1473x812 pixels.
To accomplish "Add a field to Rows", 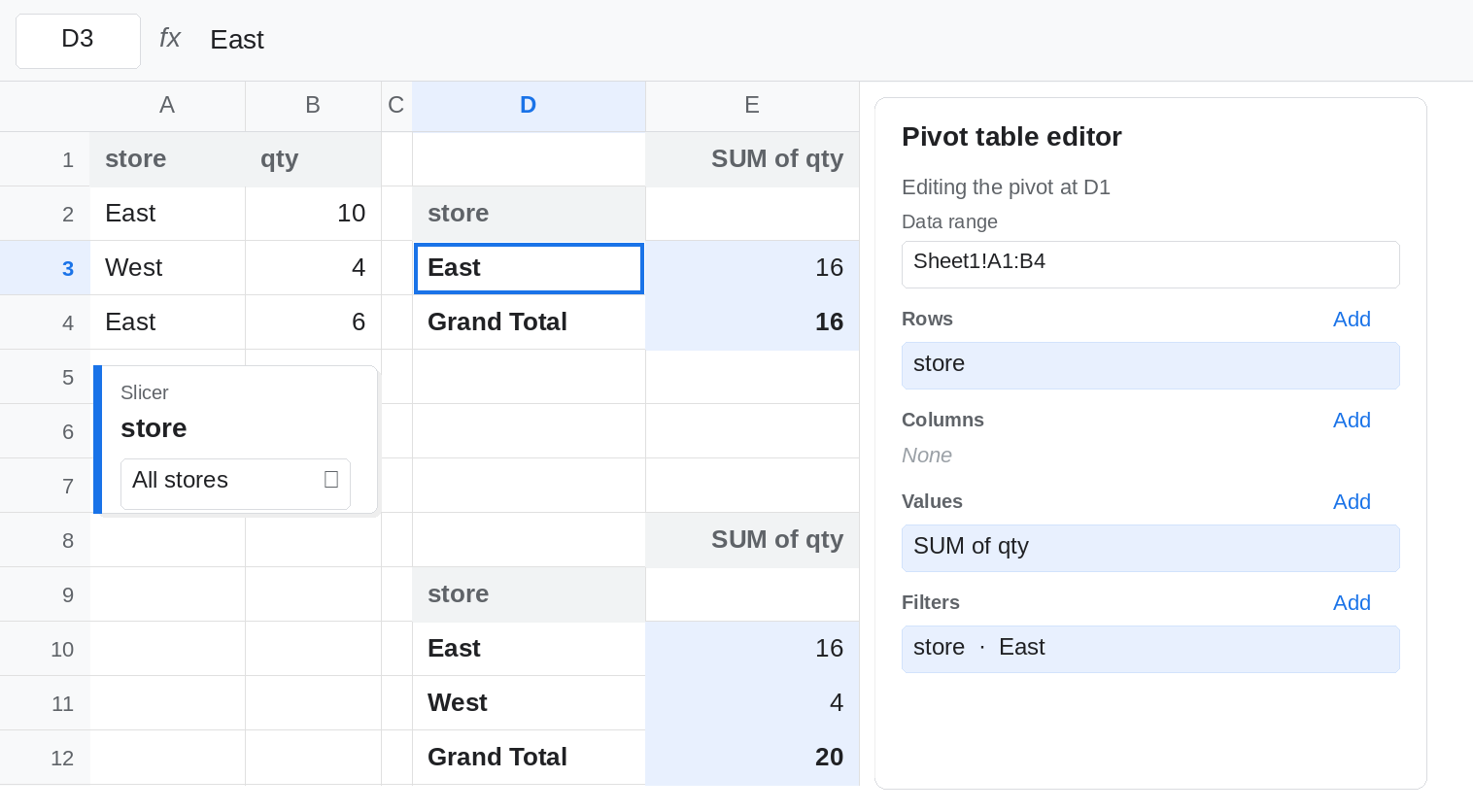I will 1352,320.
